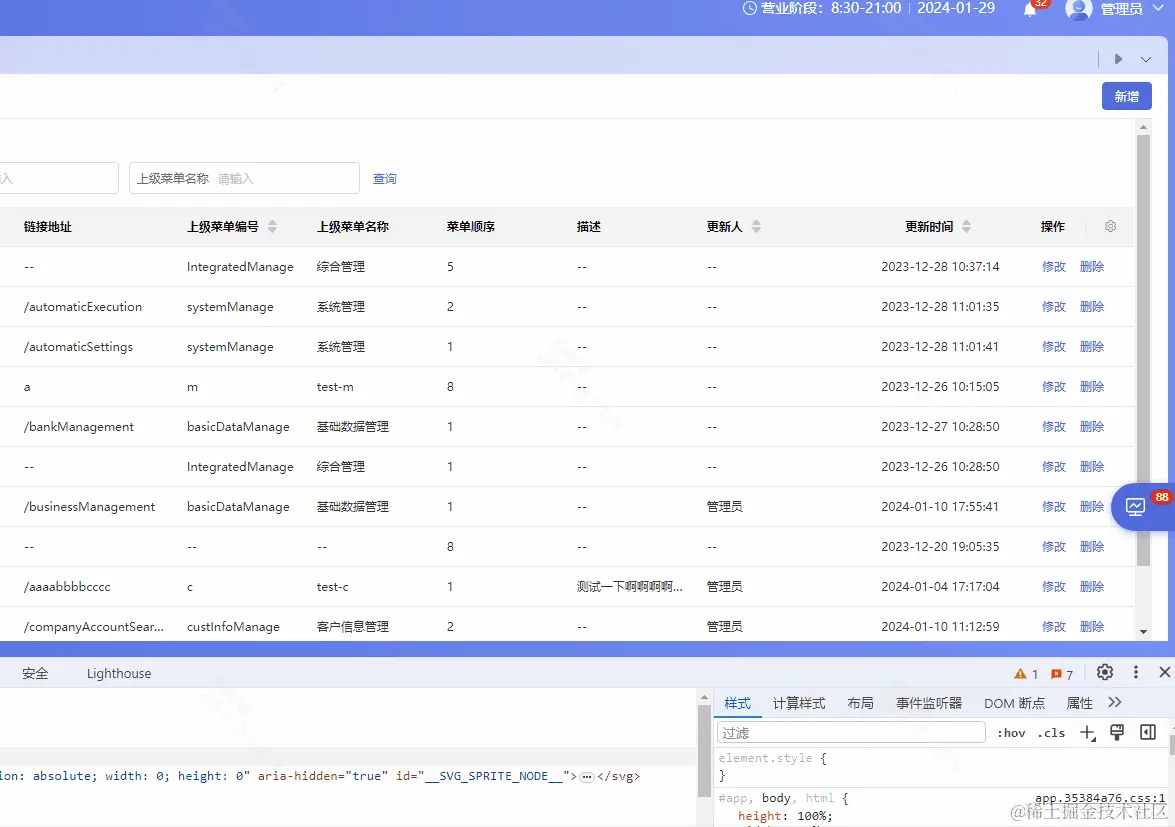Click the rendering emulation brush icon
The height and width of the screenshot is (827, 1175).
pos(1117,732)
